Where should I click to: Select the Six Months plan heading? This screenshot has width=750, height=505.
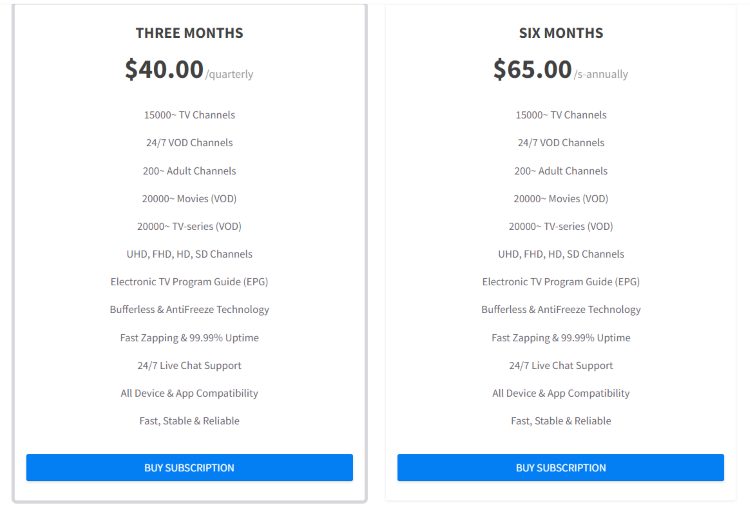561,33
